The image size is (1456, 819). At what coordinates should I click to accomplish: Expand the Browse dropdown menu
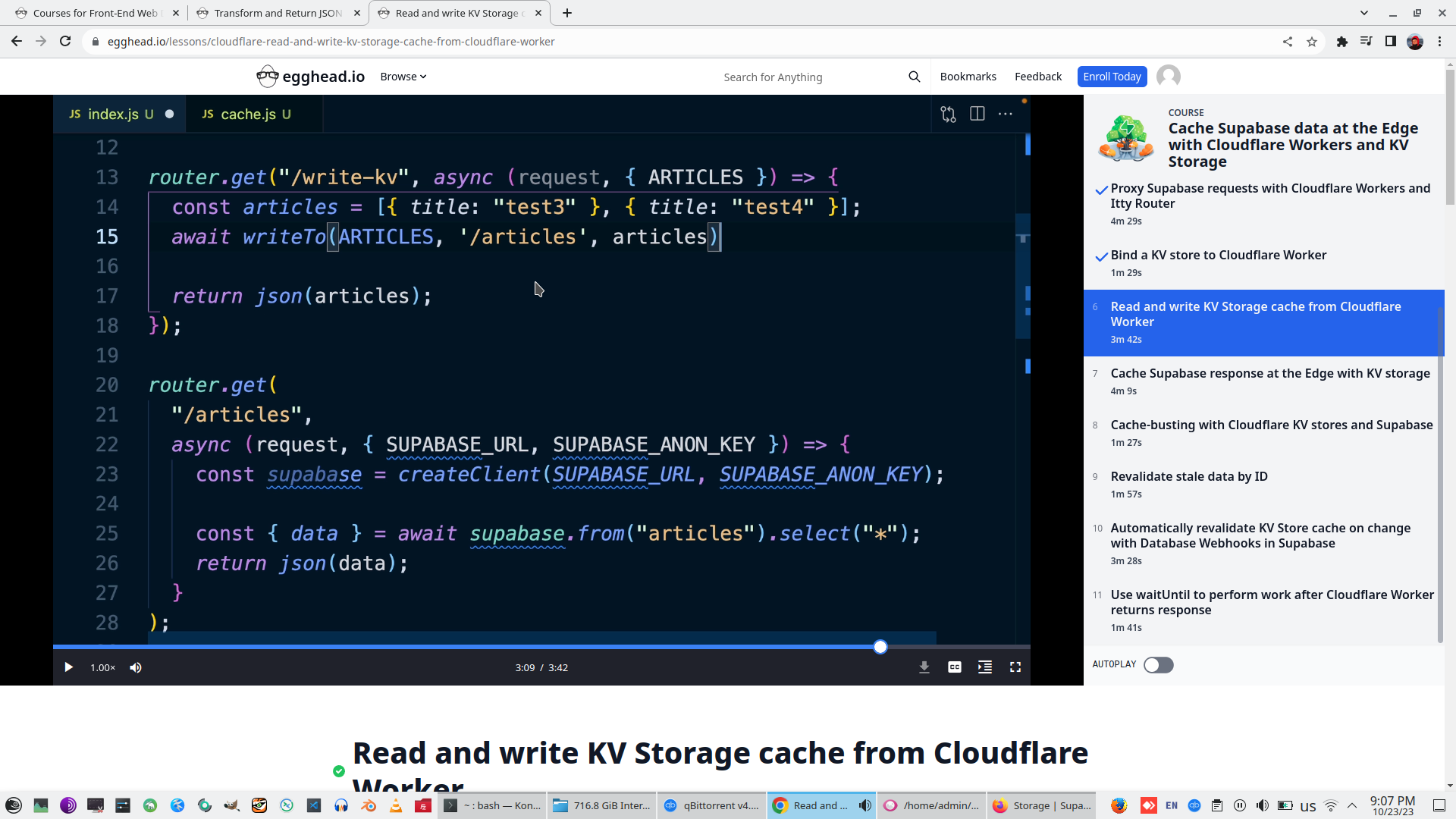tap(403, 77)
